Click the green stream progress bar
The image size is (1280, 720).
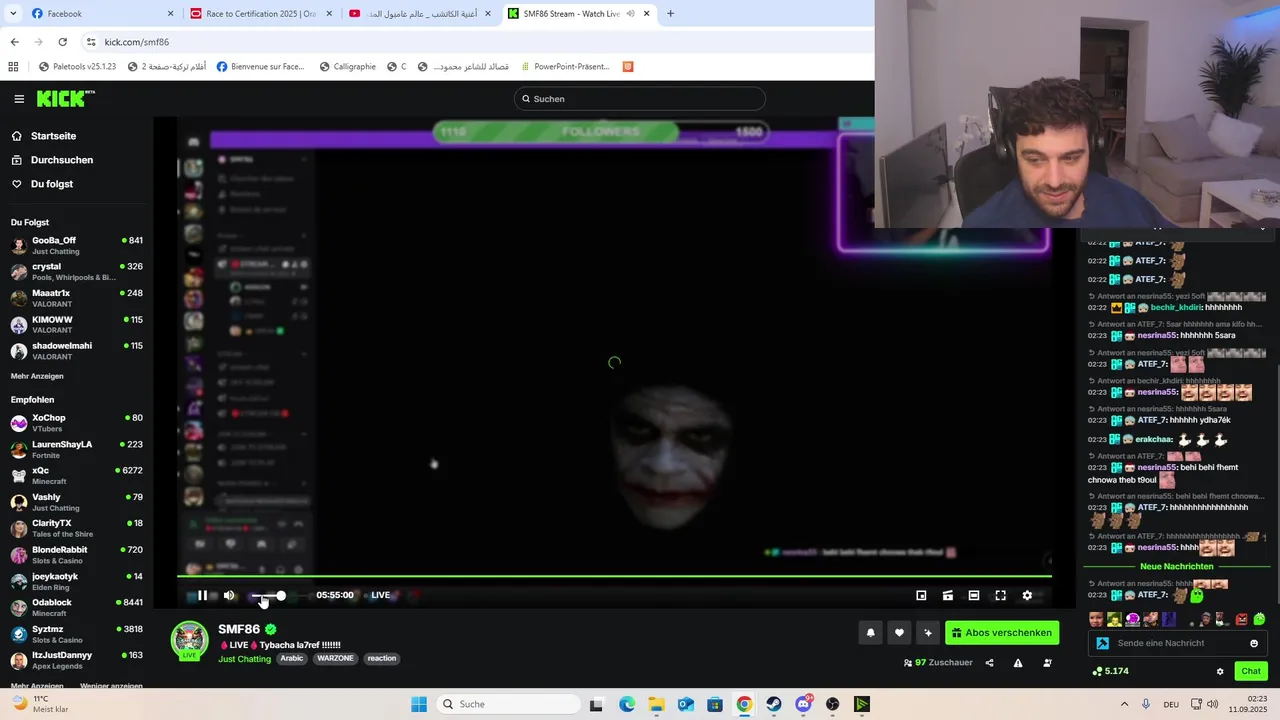[x=614, y=576]
